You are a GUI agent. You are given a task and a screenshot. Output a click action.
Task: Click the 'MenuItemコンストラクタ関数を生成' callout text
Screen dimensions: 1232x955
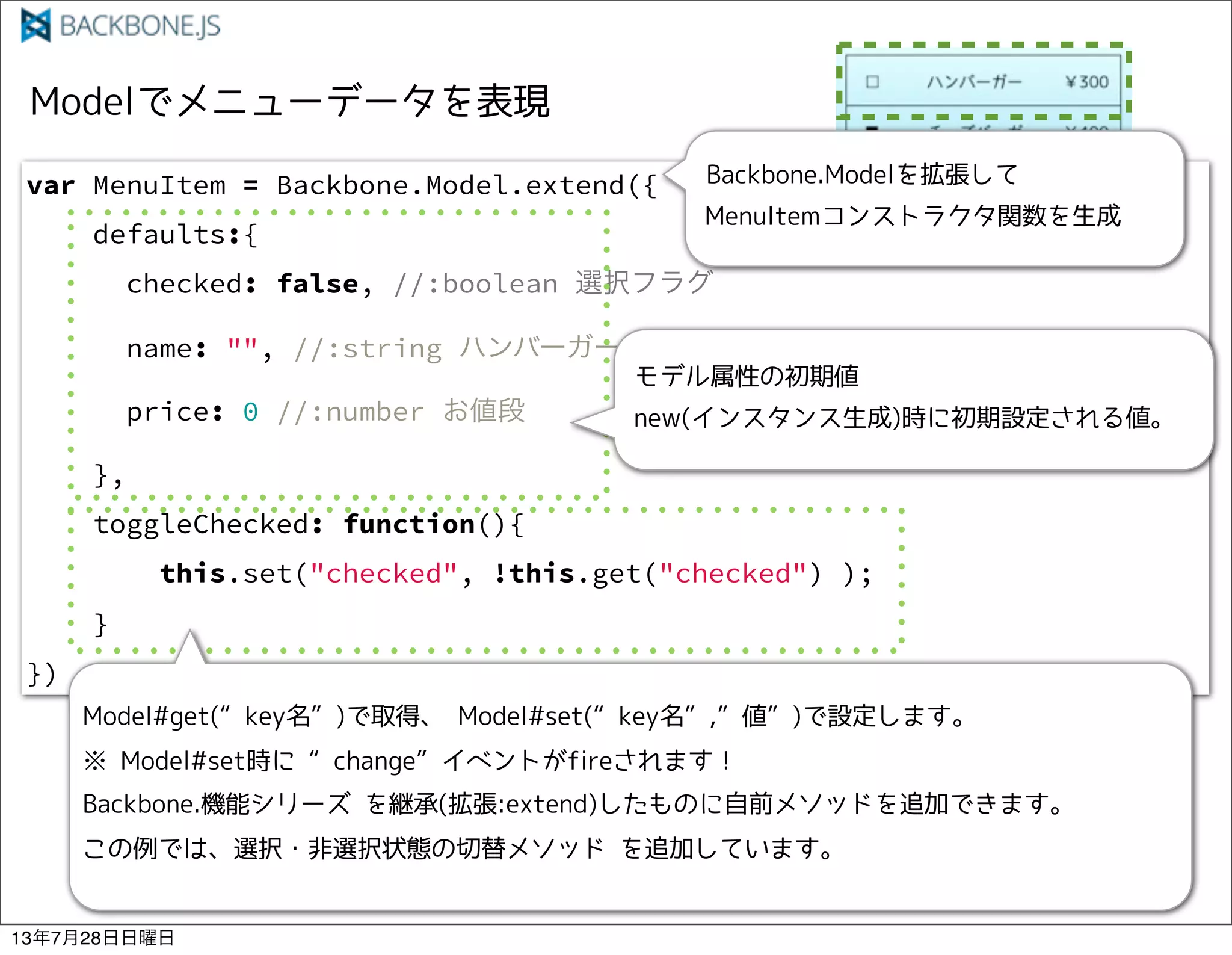coord(913,216)
